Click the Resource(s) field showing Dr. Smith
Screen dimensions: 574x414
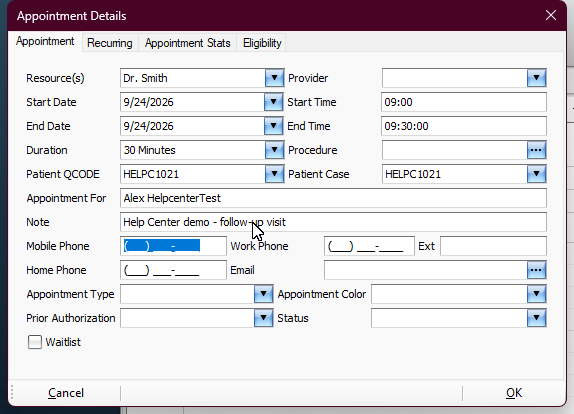click(193, 78)
